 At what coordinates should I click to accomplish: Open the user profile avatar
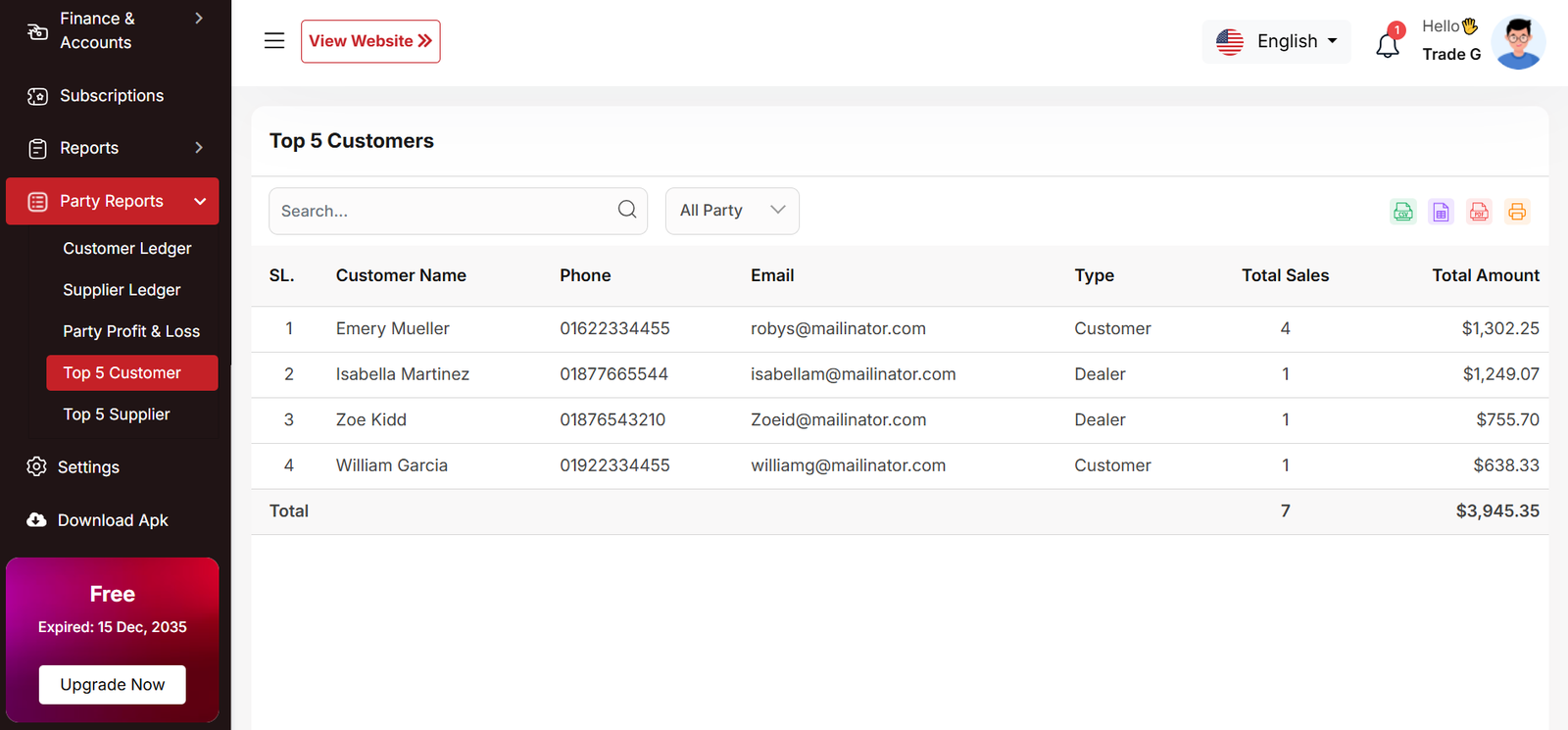(1518, 42)
